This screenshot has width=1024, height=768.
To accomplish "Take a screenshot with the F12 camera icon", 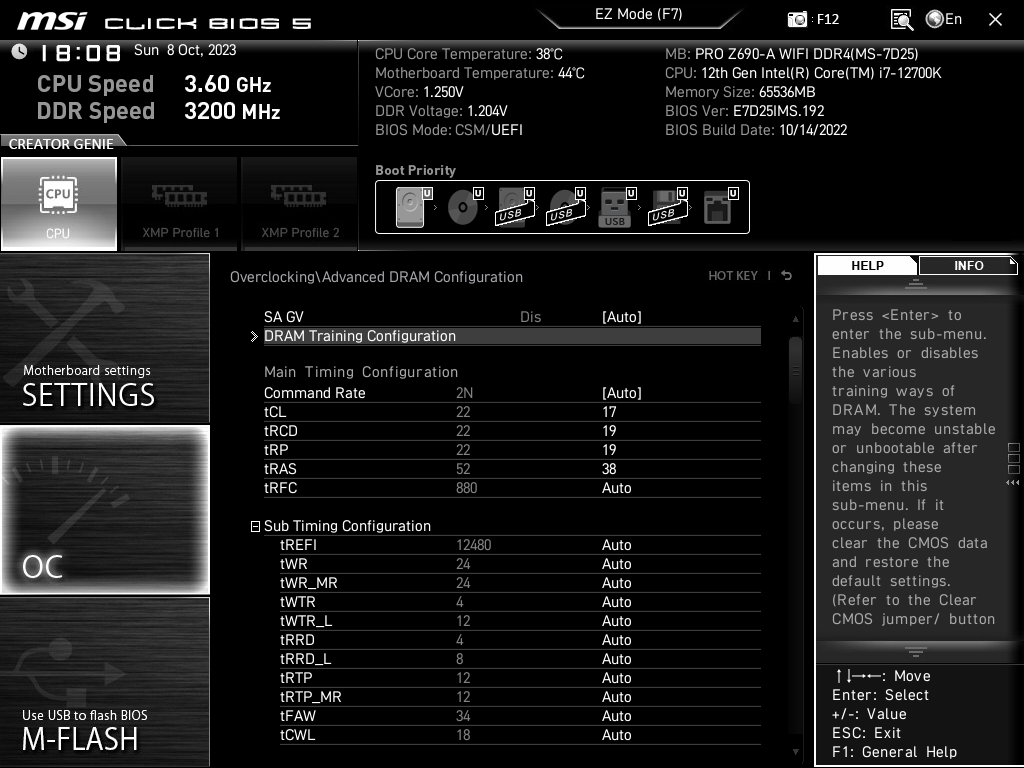I will click(x=797, y=20).
